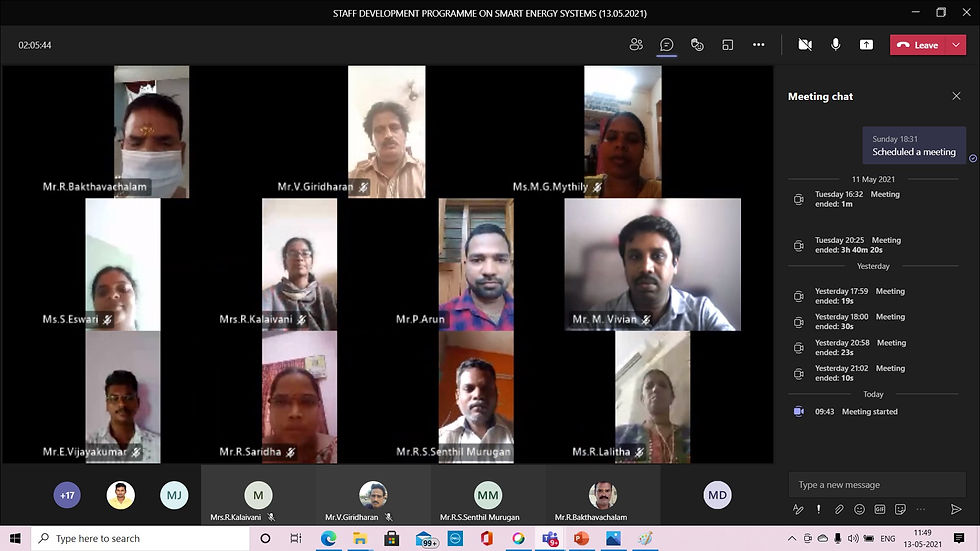The width and height of the screenshot is (980, 551).
Task: Attach a file with paperclip icon
Action: coord(839,509)
